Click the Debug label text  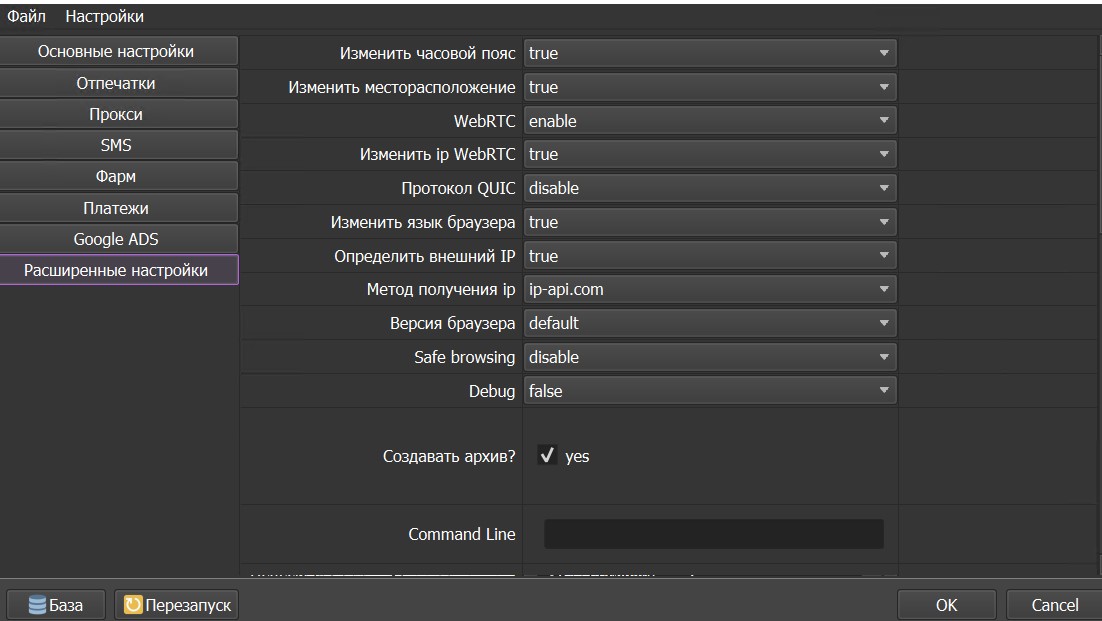tap(491, 391)
